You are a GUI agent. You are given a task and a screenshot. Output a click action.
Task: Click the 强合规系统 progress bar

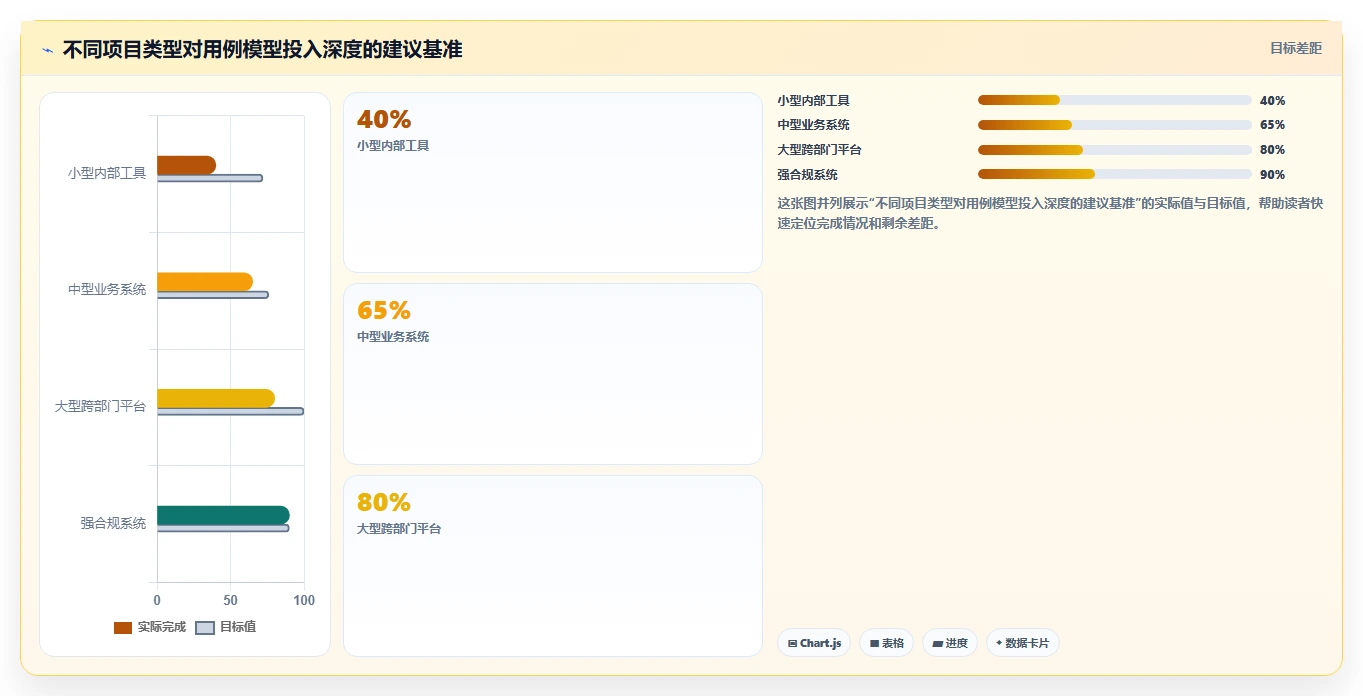click(1114, 174)
